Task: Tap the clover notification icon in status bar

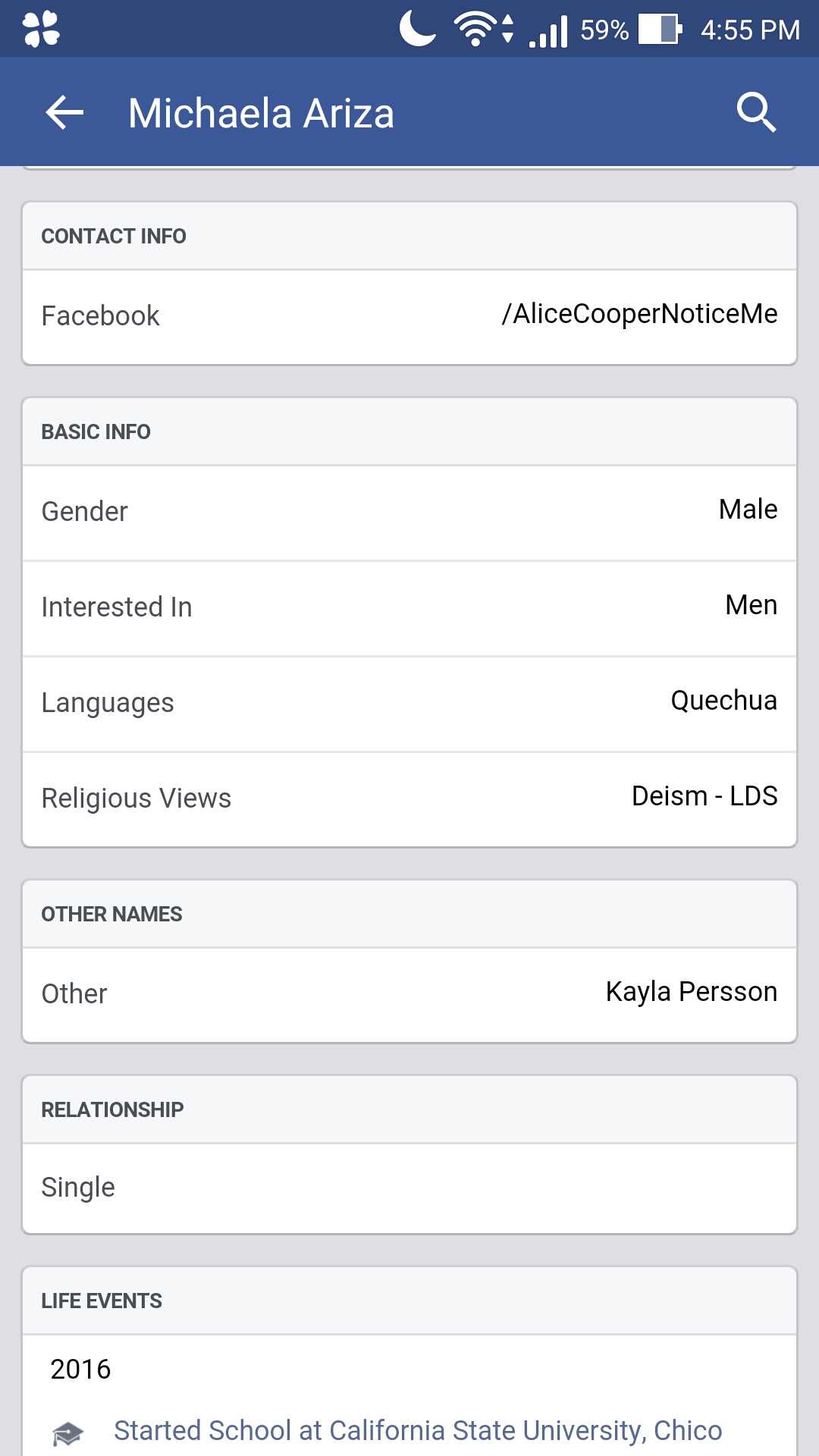Action: (x=41, y=29)
